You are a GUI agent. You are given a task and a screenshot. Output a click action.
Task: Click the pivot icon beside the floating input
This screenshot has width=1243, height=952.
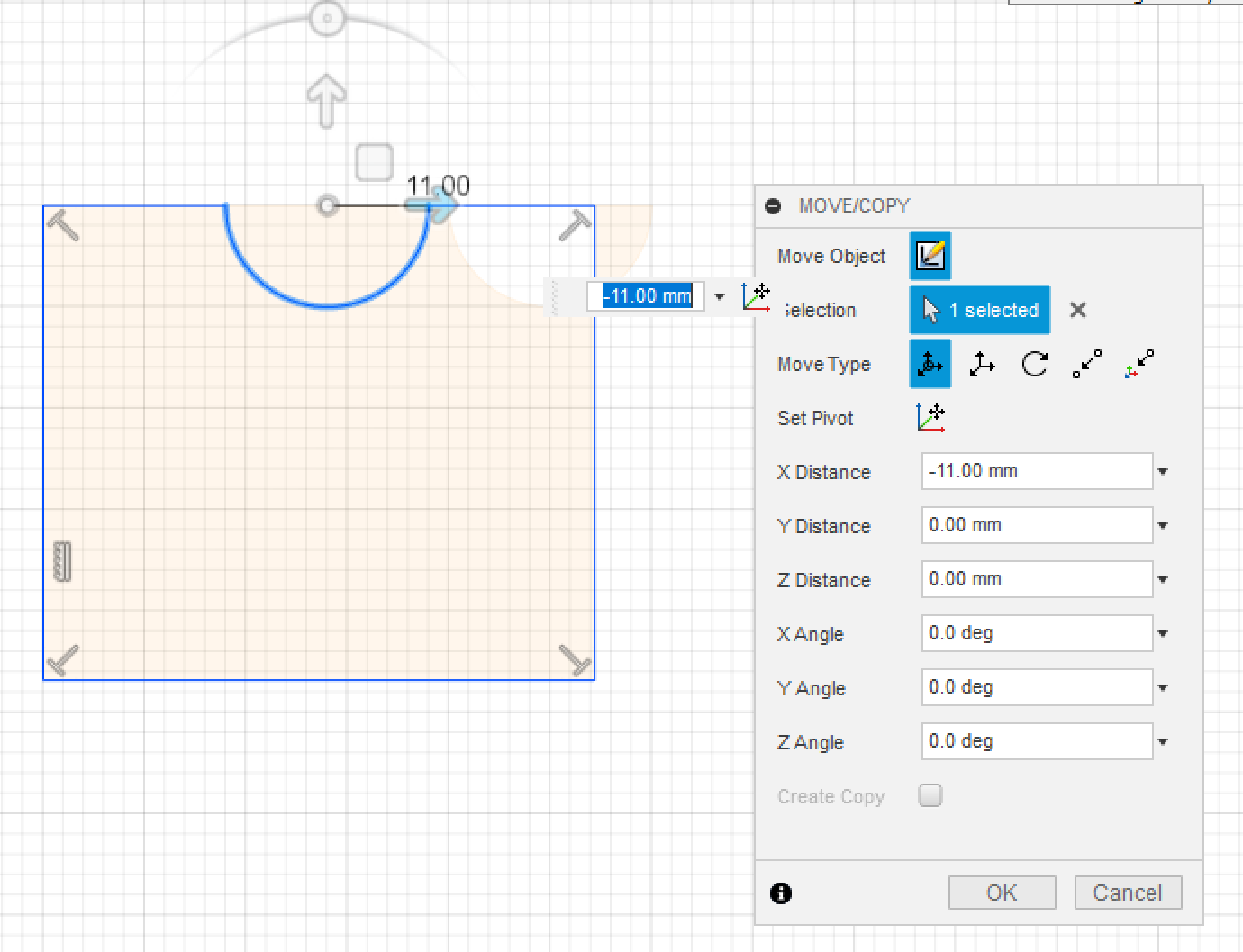756,296
